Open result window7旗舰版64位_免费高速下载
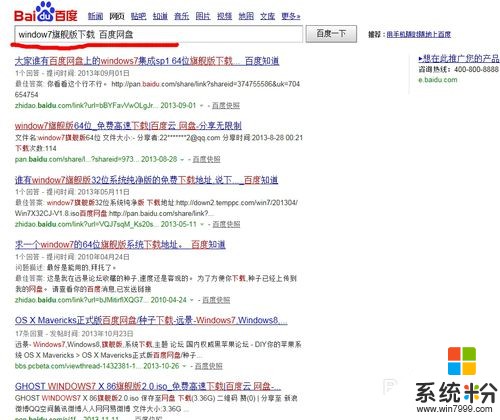500x420 pixels. coord(128,126)
